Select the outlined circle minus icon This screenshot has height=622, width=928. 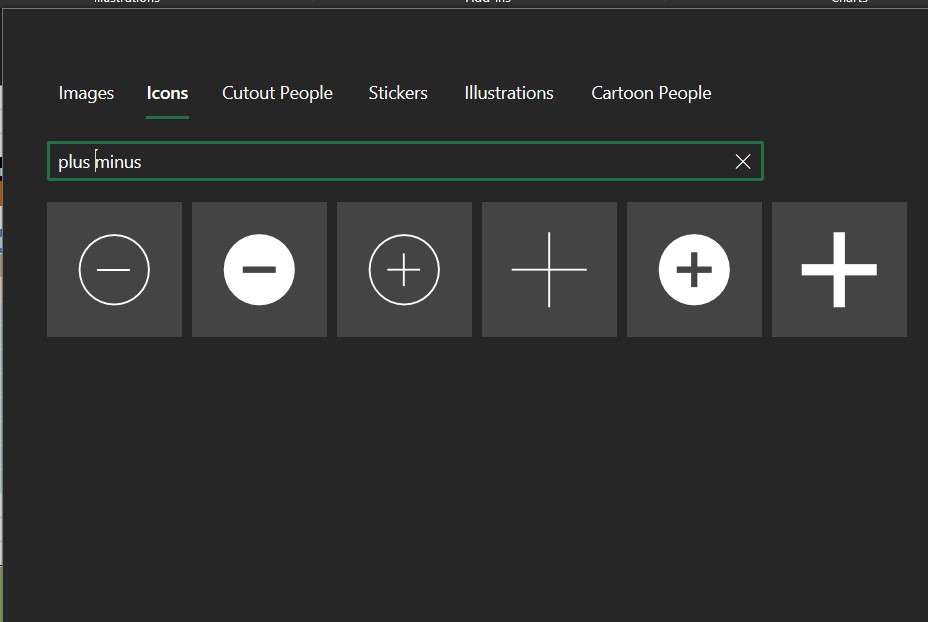tap(114, 269)
